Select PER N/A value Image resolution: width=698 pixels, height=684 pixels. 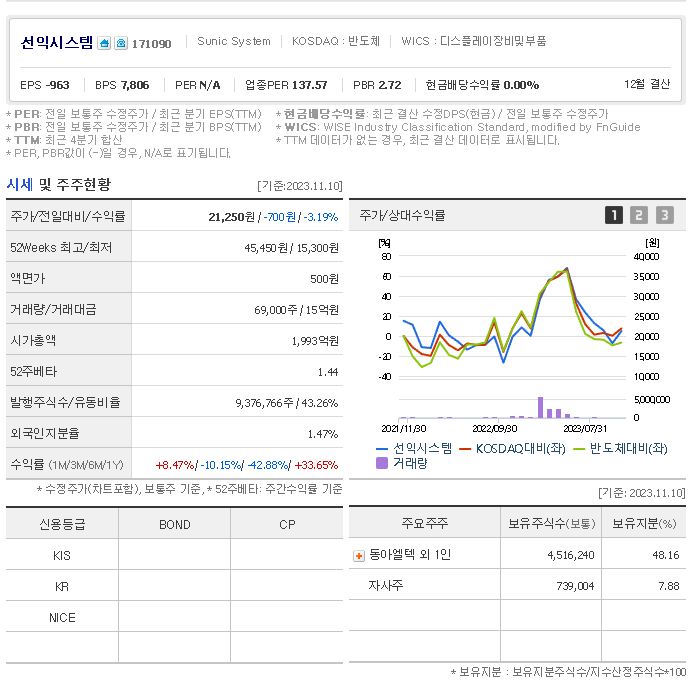coord(198,85)
